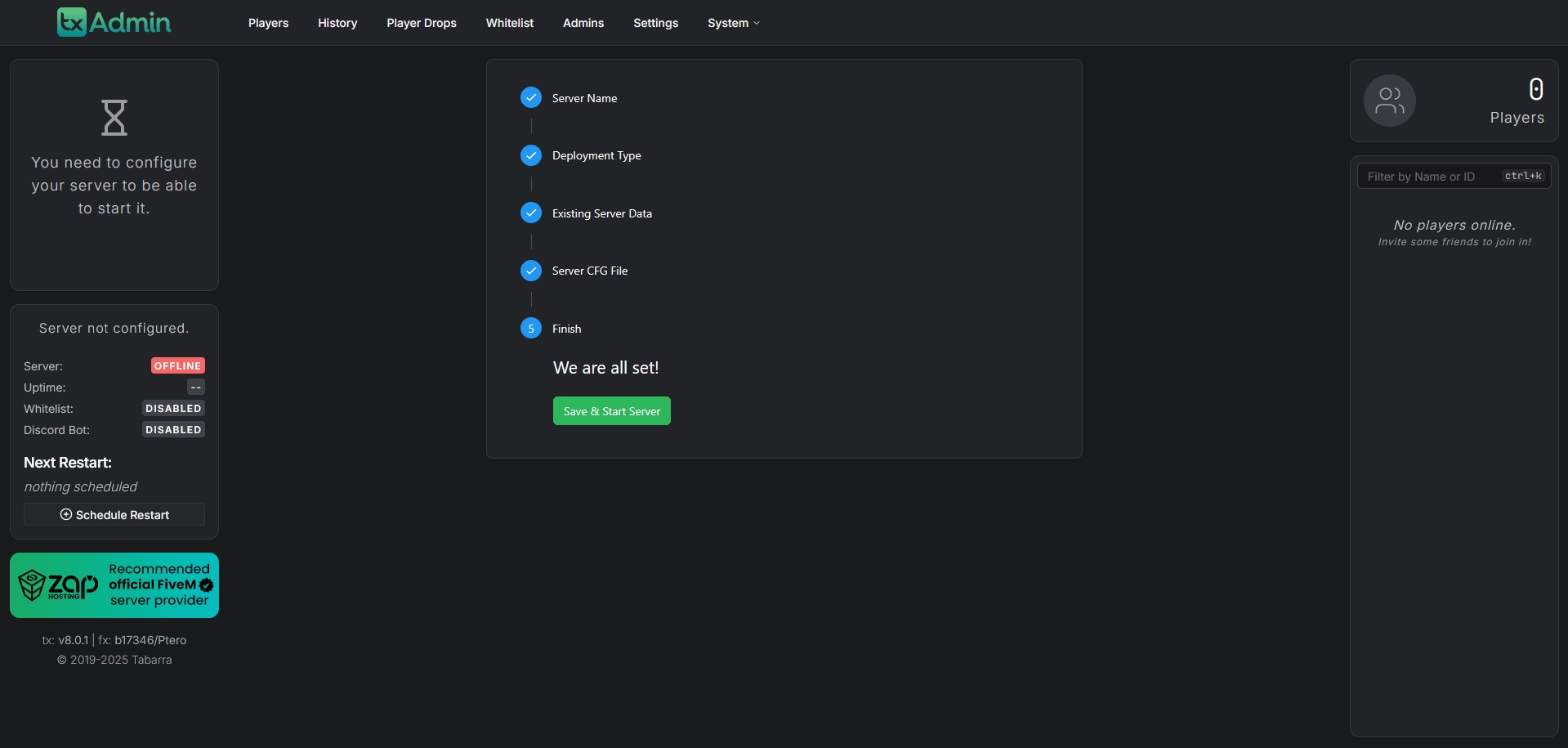Click the Server Name step checkmark icon
The width and height of the screenshot is (1568, 748).
tap(531, 98)
